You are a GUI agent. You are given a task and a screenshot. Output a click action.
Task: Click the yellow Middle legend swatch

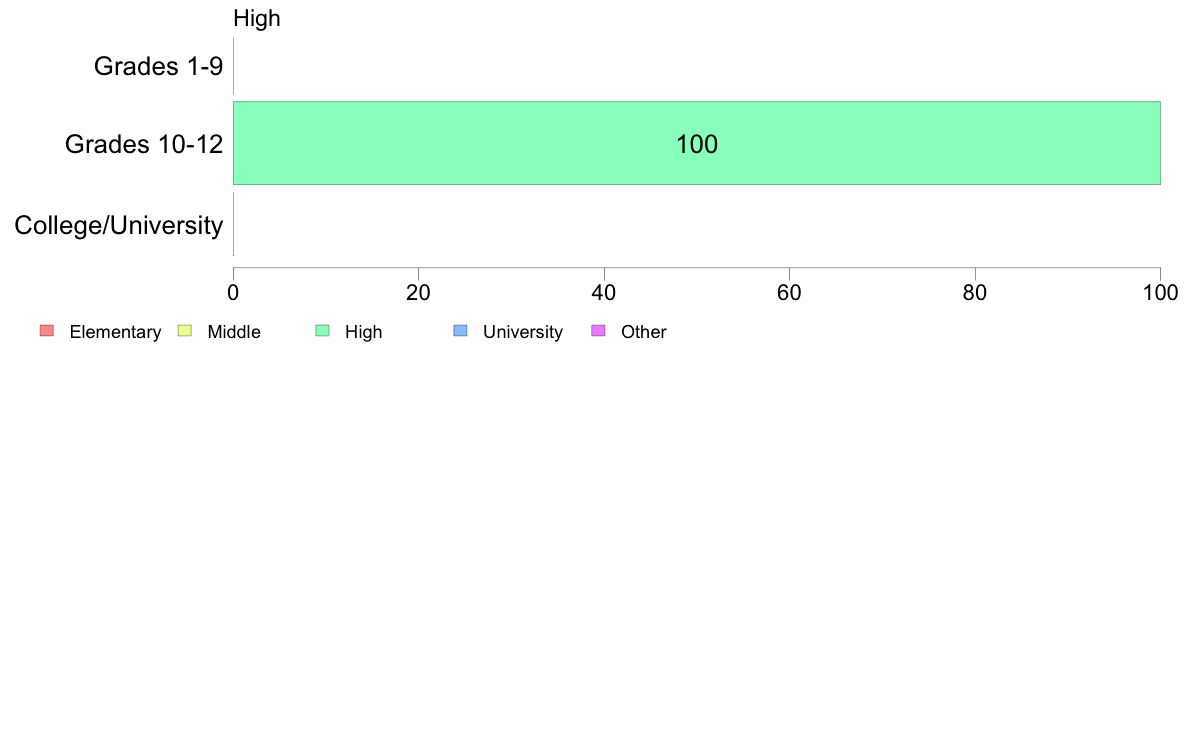(x=184, y=330)
